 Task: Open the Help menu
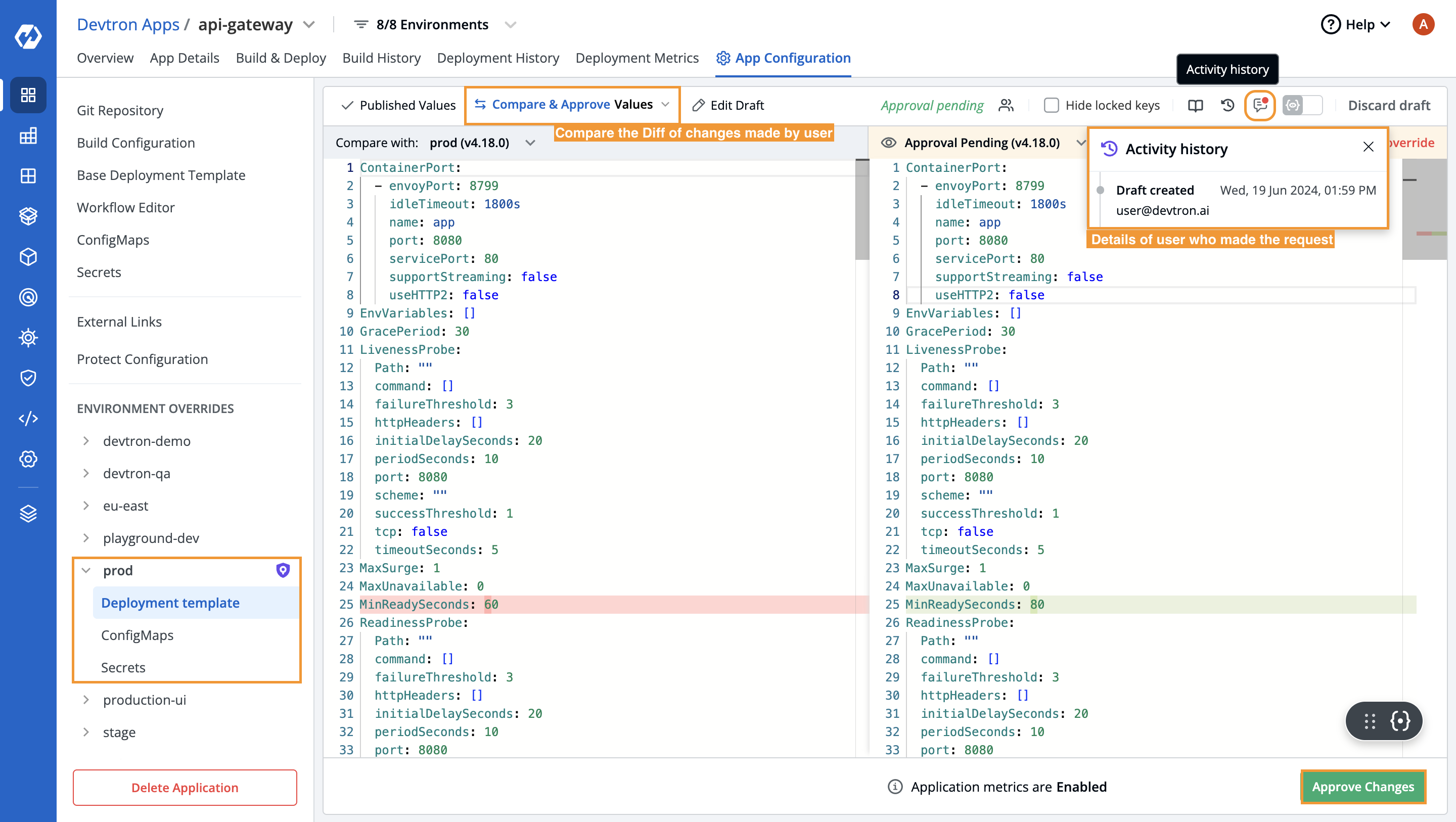point(1355,24)
